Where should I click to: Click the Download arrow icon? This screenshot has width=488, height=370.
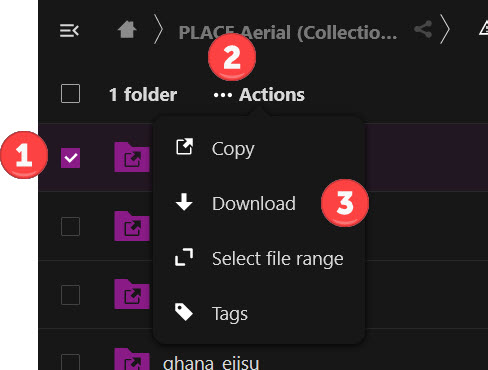coord(184,202)
